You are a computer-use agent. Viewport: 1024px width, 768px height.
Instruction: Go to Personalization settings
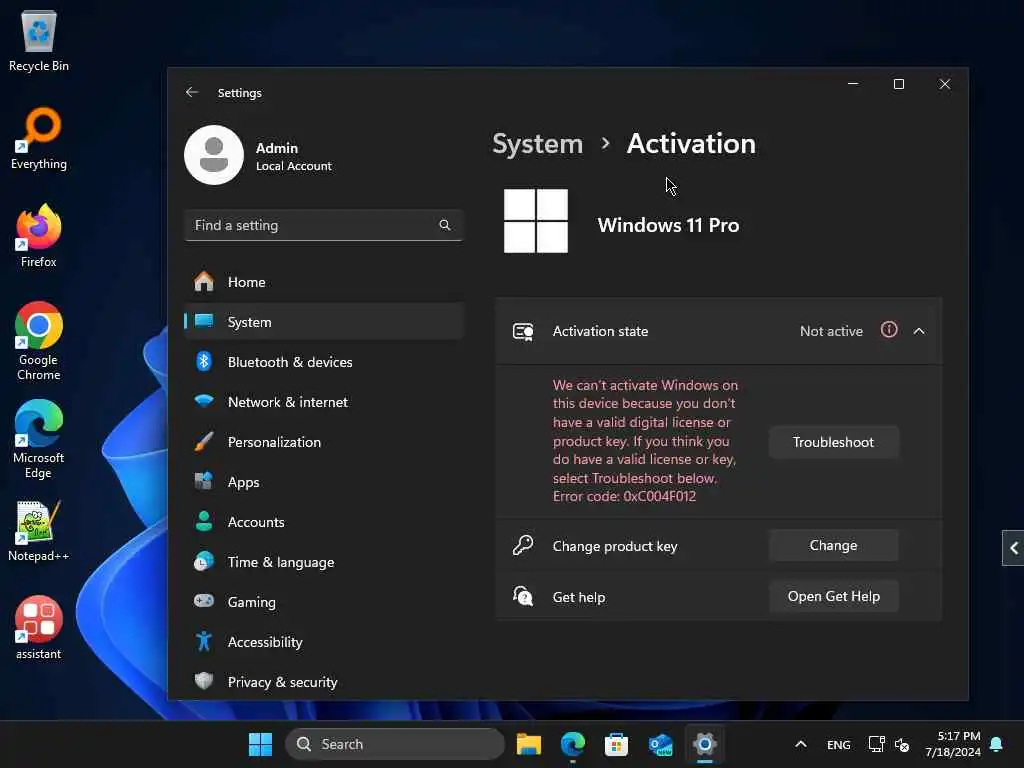point(324,442)
